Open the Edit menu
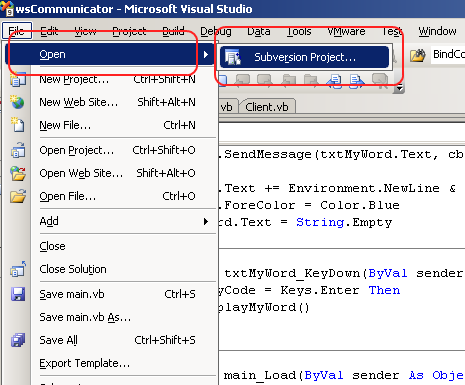 click(49, 31)
